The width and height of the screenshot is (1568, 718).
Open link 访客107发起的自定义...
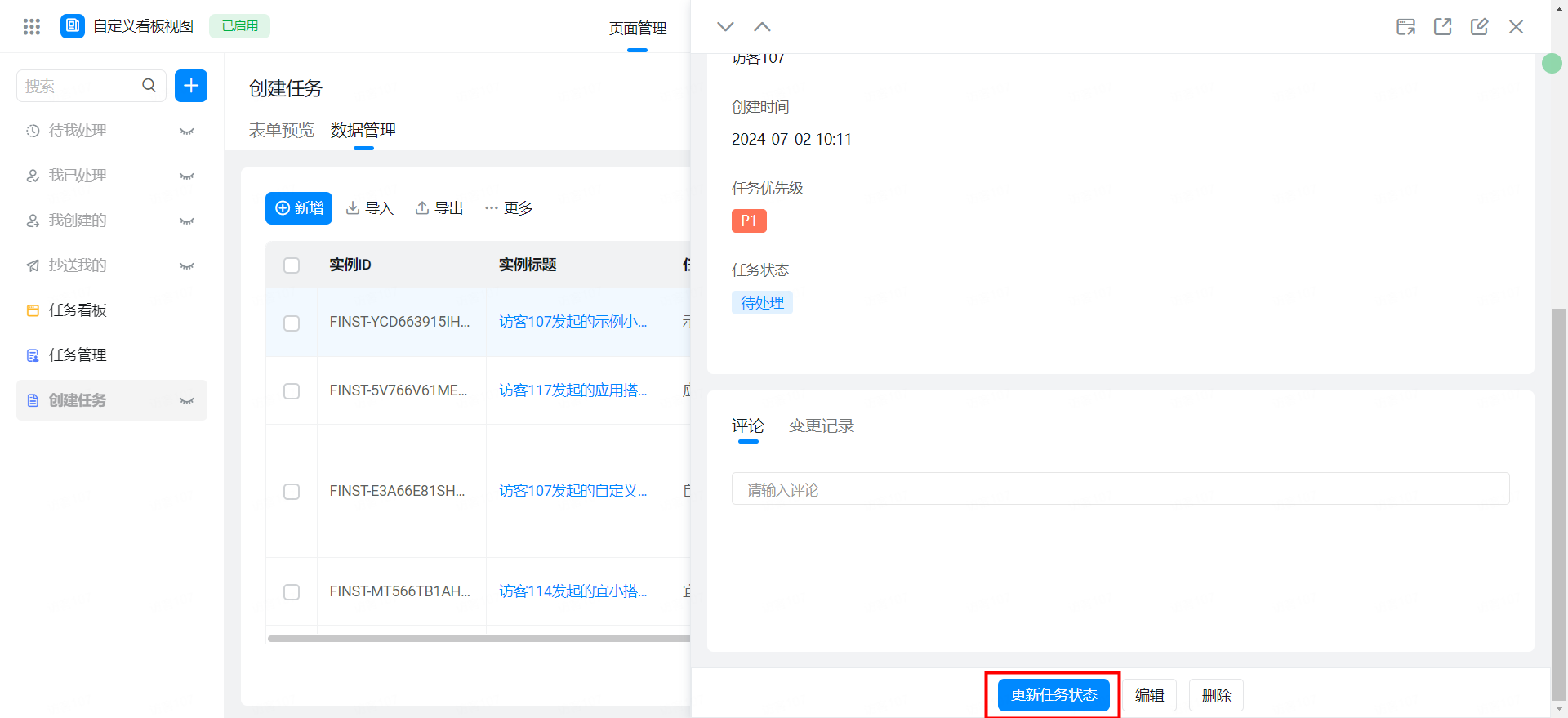coord(573,491)
